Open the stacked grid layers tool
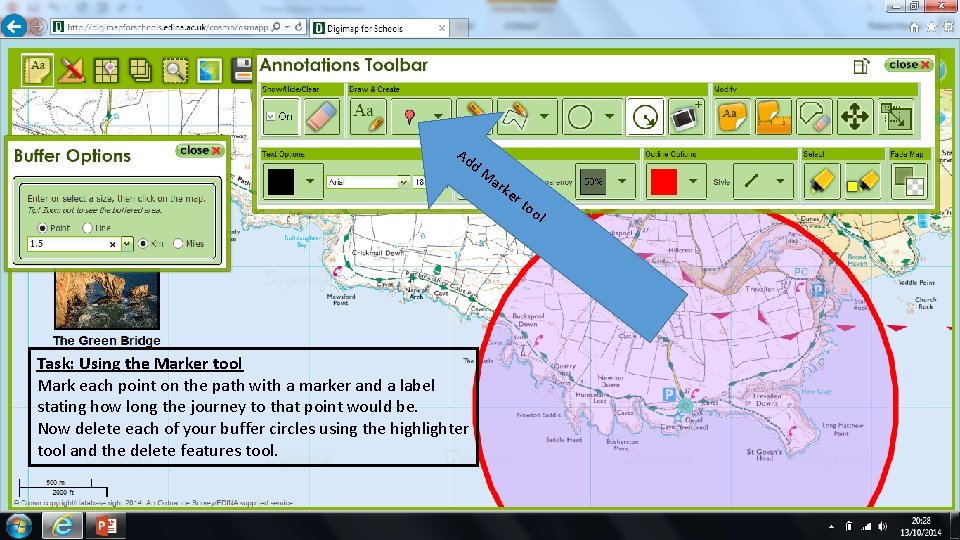The width and height of the screenshot is (960, 540). 140,71
